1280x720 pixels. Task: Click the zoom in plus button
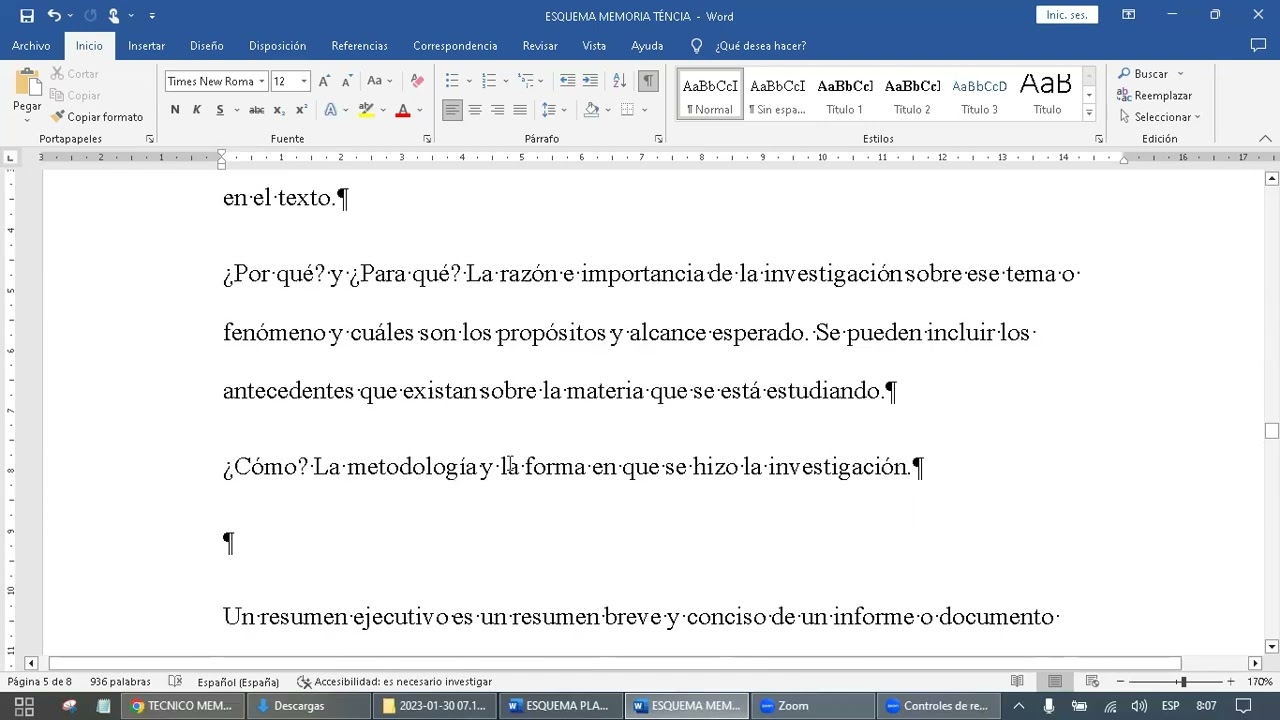tap(1230, 681)
